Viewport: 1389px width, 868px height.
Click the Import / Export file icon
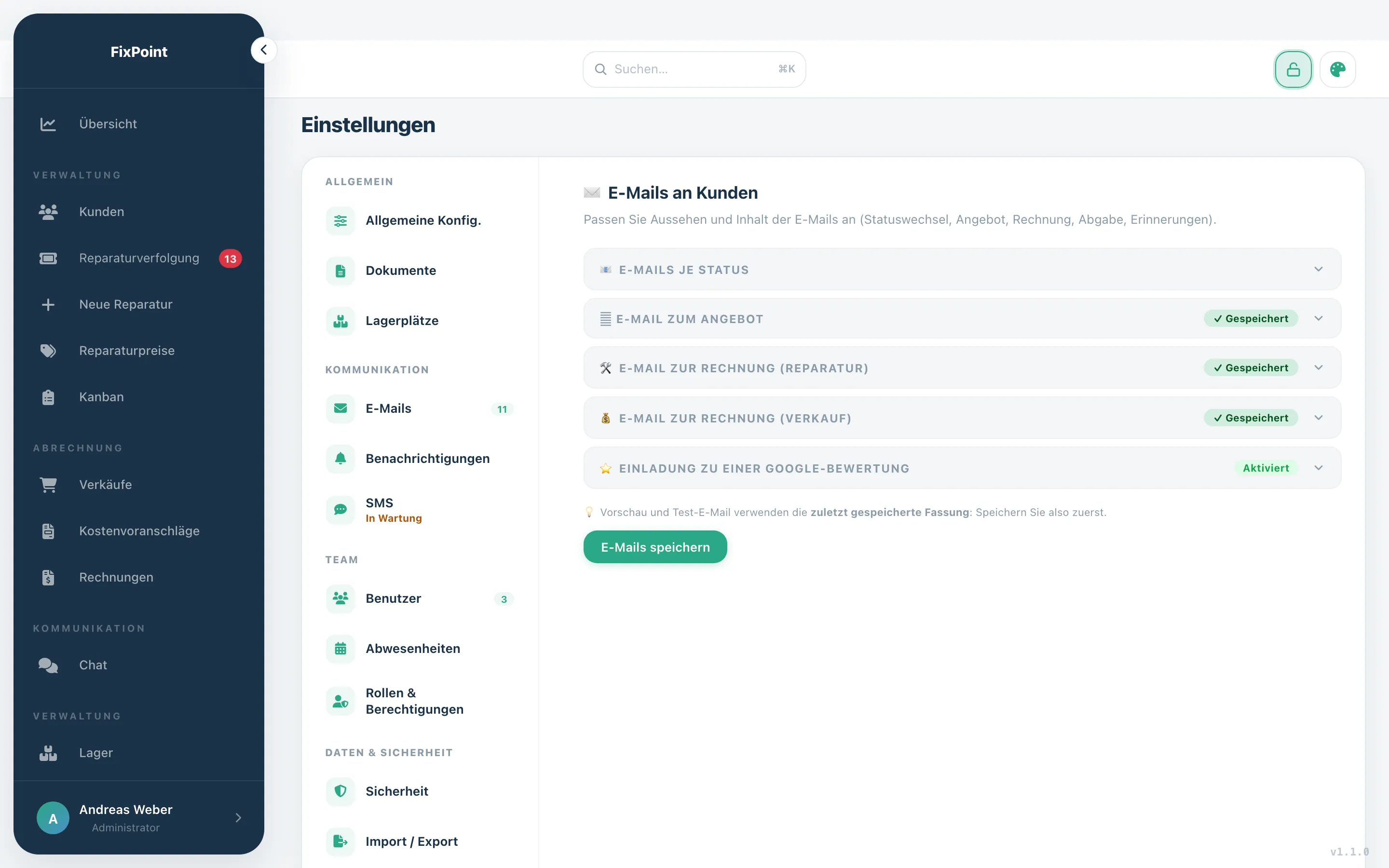pyautogui.click(x=340, y=841)
